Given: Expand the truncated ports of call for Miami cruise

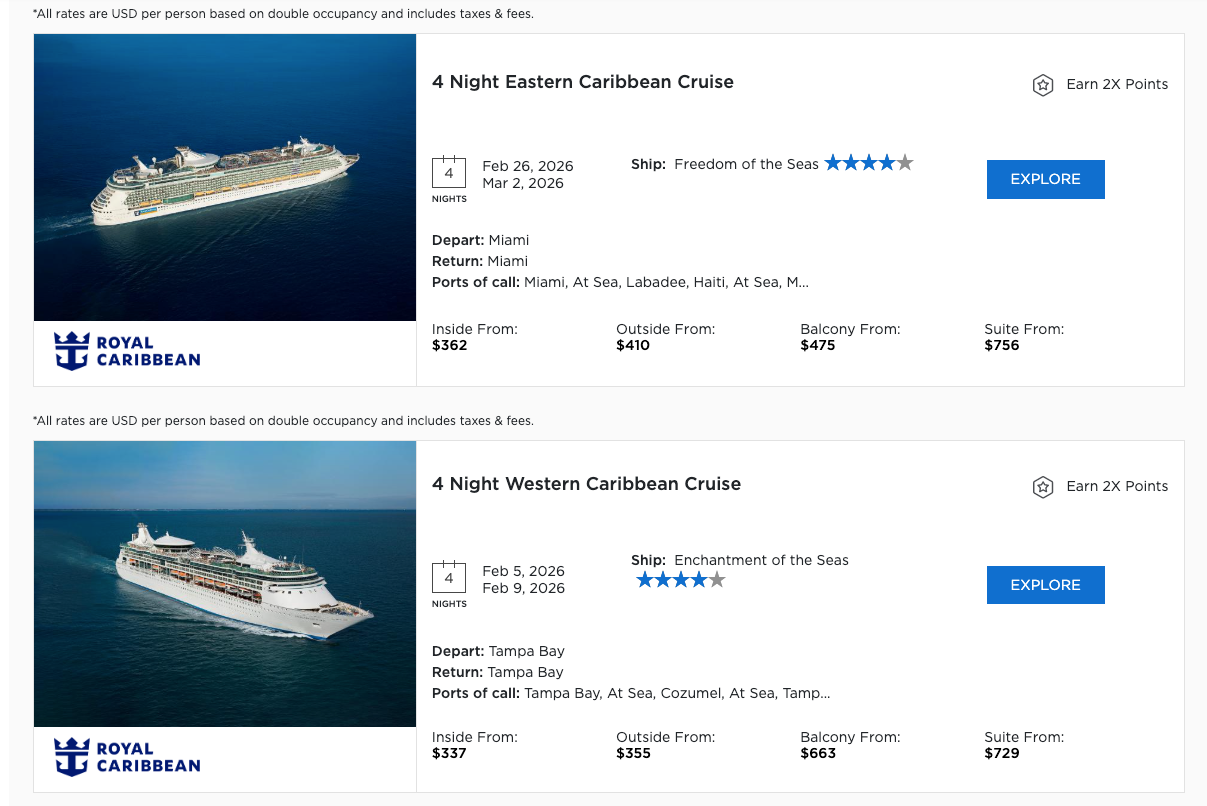Looking at the screenshot, I should [x=805, y=282].
